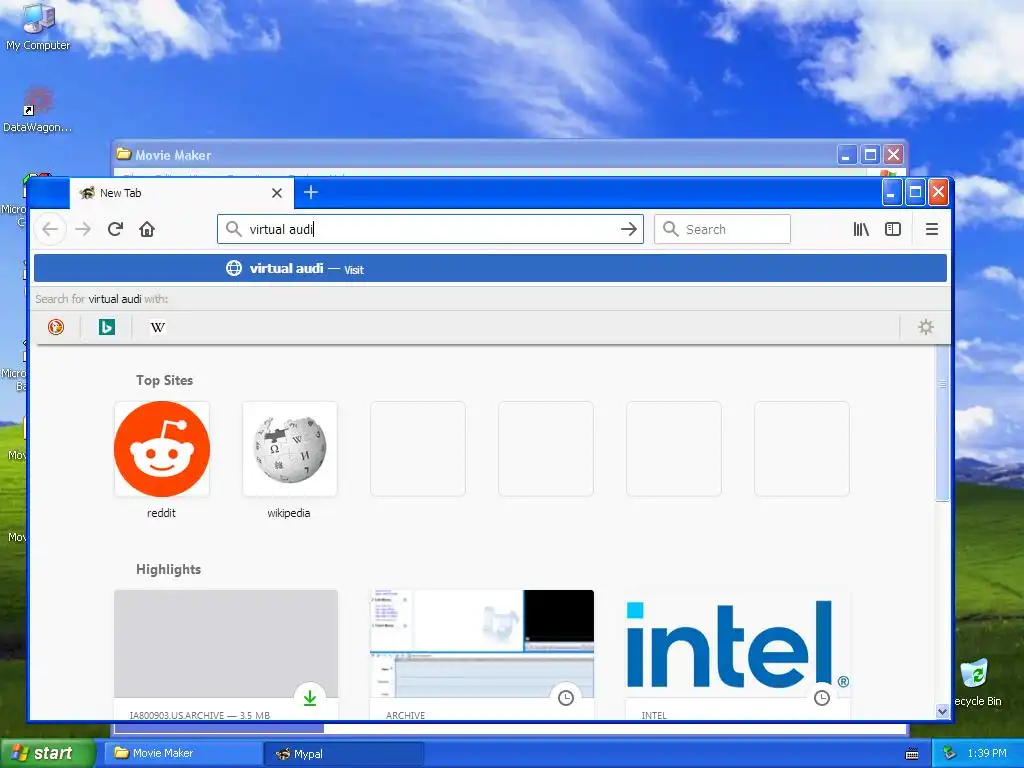Click the page's vertical scrollbar thumb

coord(942,423)
